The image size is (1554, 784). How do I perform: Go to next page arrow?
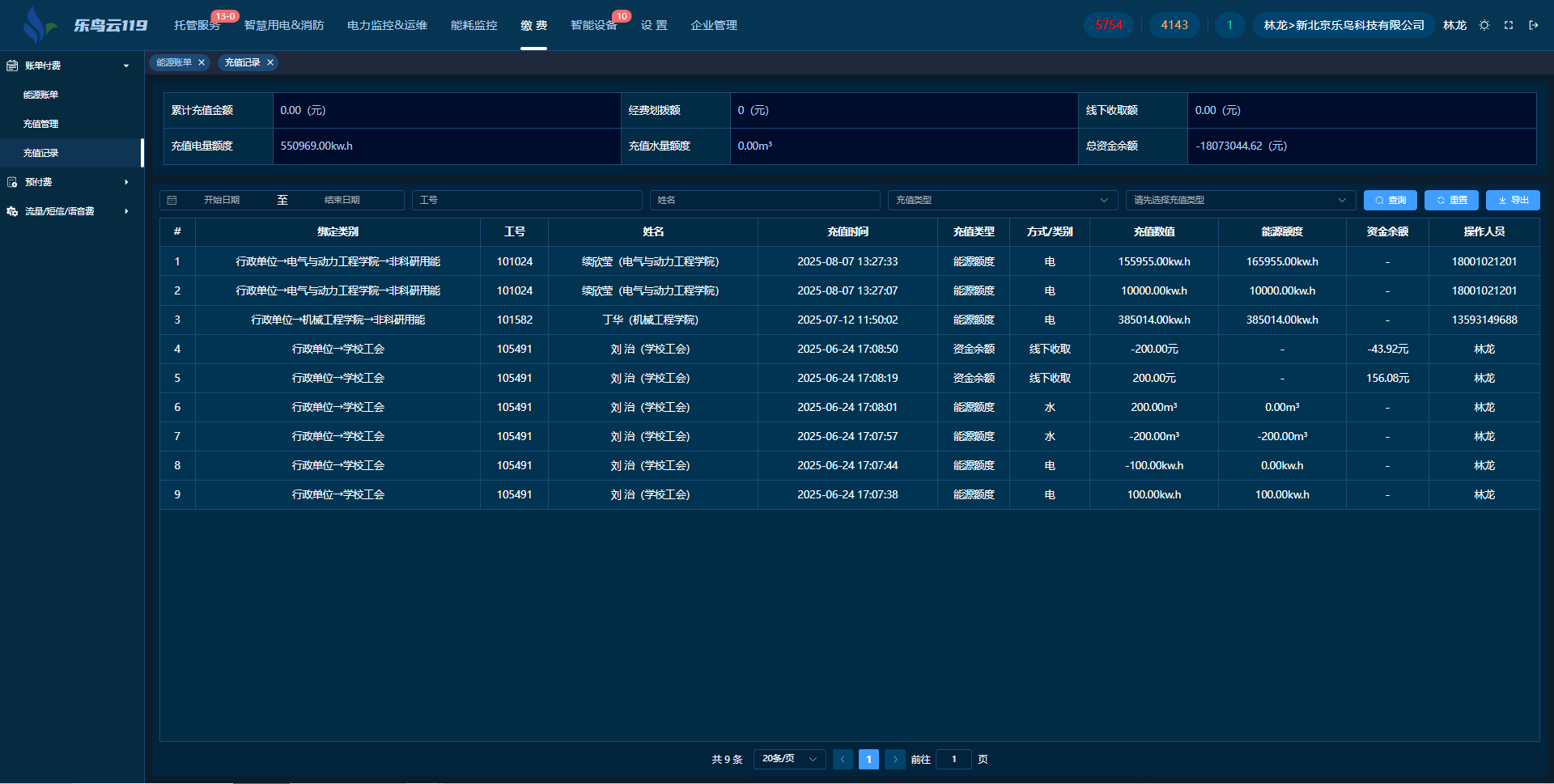click(894, 759)
